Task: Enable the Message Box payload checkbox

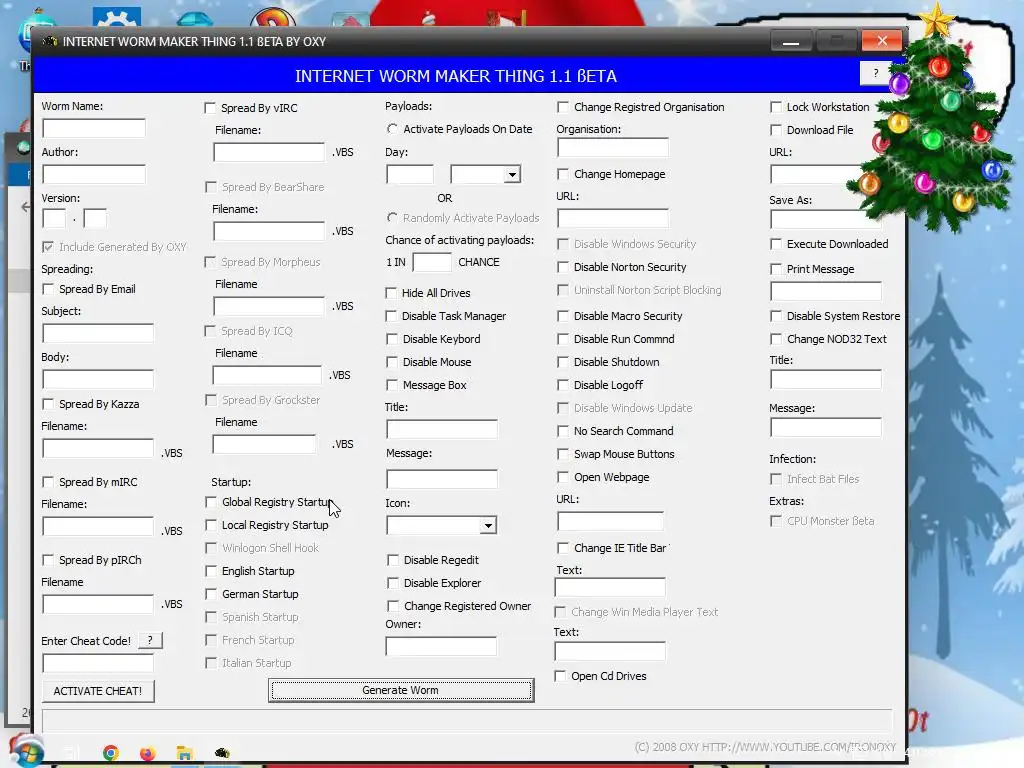Action: click(x=392, y=385)
